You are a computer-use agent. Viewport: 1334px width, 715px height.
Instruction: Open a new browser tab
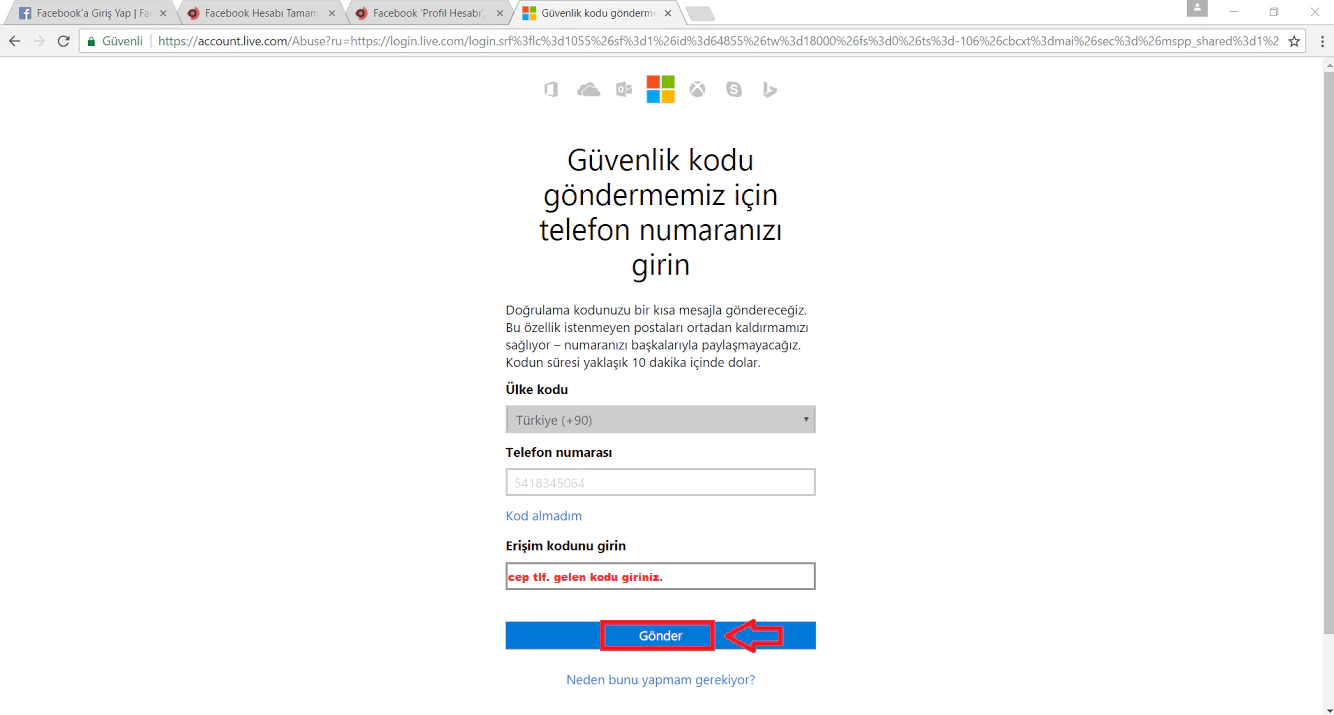pos(700,14)
